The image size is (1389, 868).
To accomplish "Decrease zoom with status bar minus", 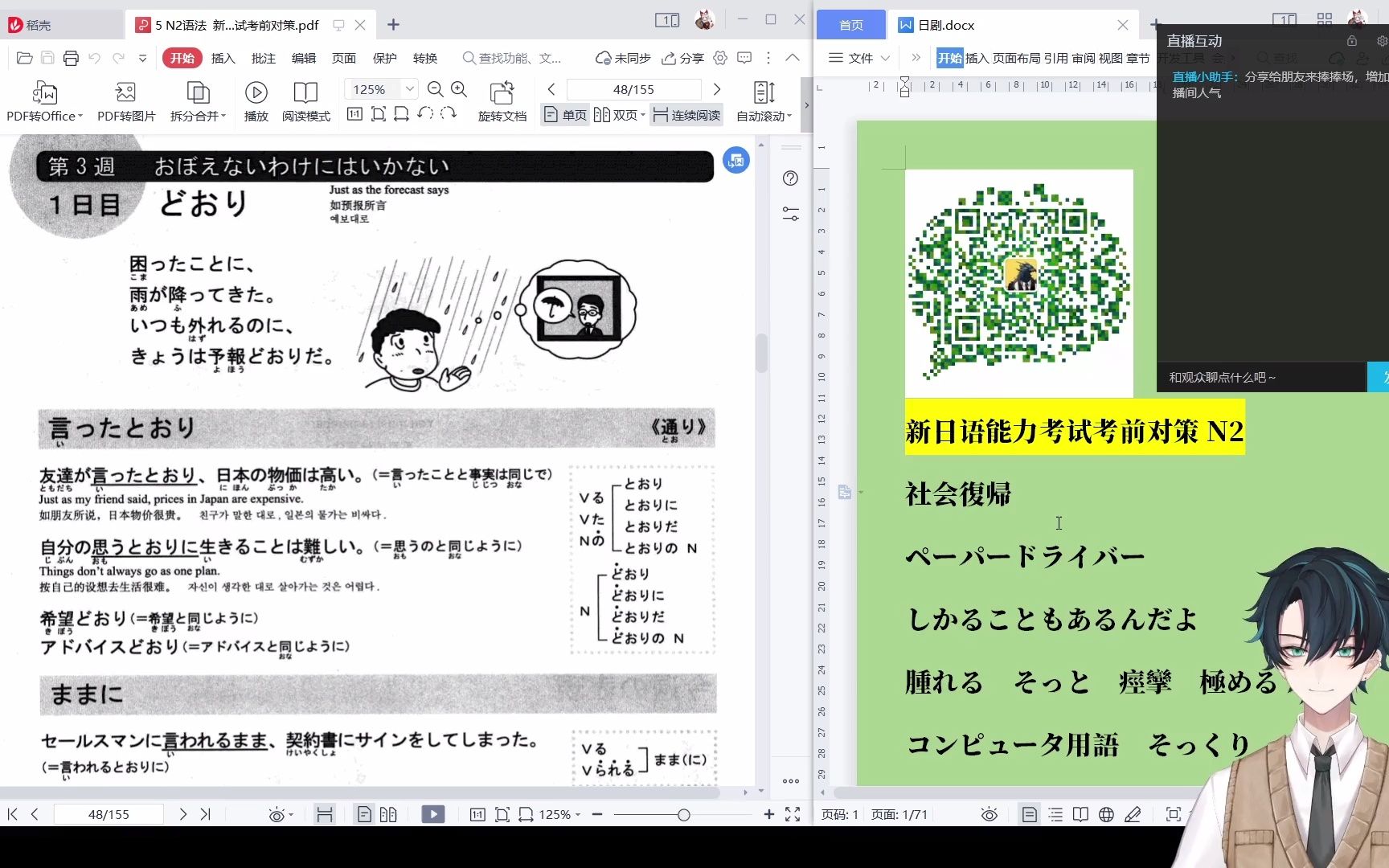I will [597, 814].
